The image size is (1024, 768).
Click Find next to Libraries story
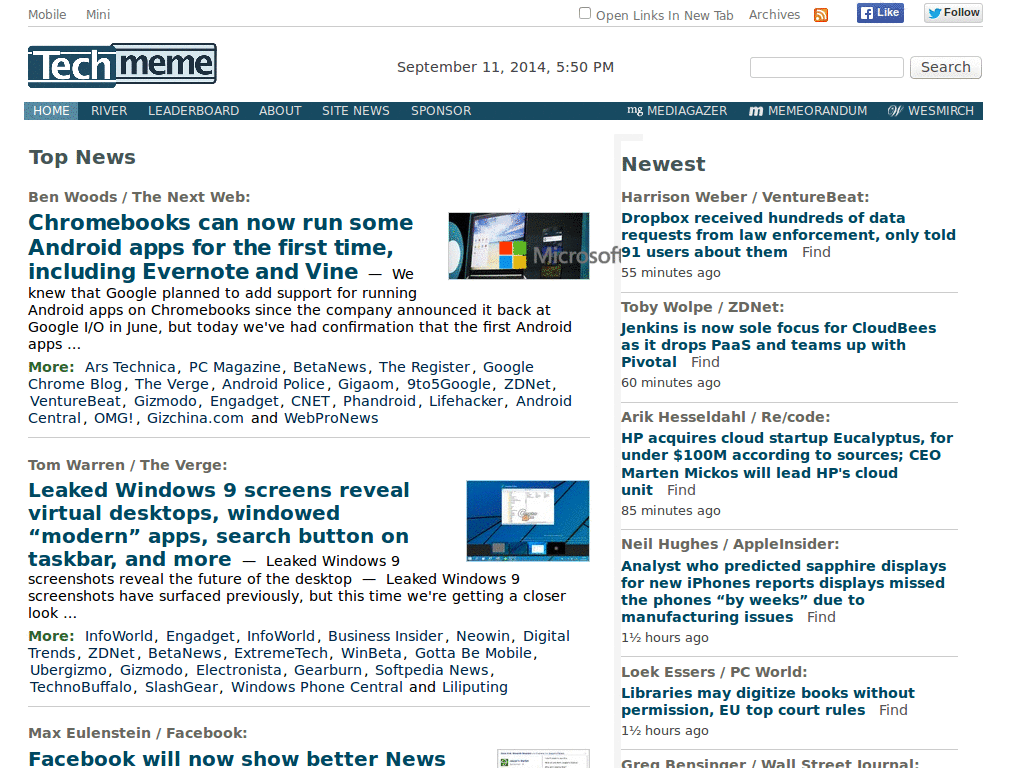tap(893, 710)
